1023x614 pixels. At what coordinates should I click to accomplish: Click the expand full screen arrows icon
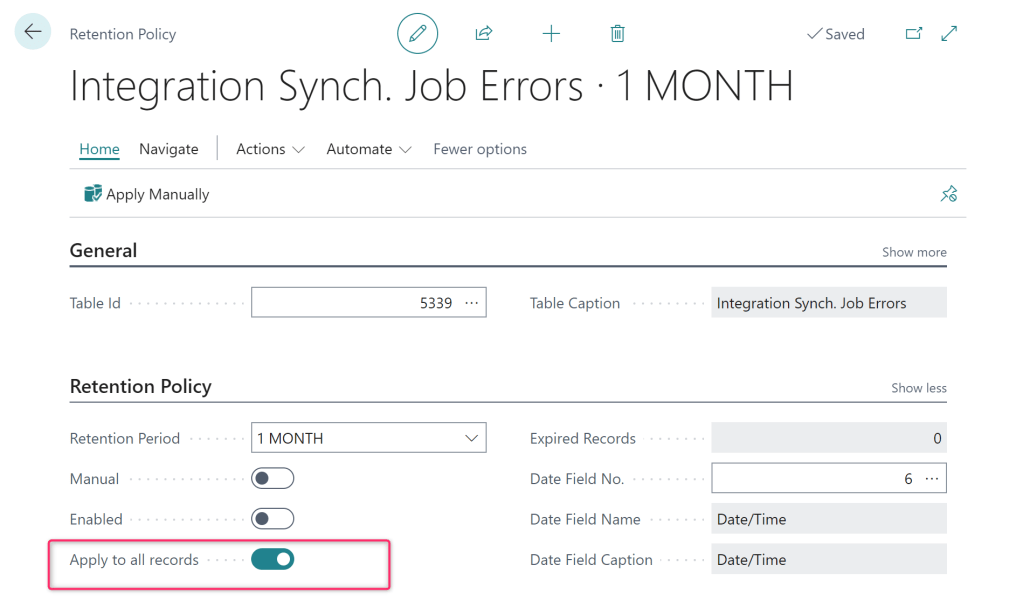click(949, 34)
